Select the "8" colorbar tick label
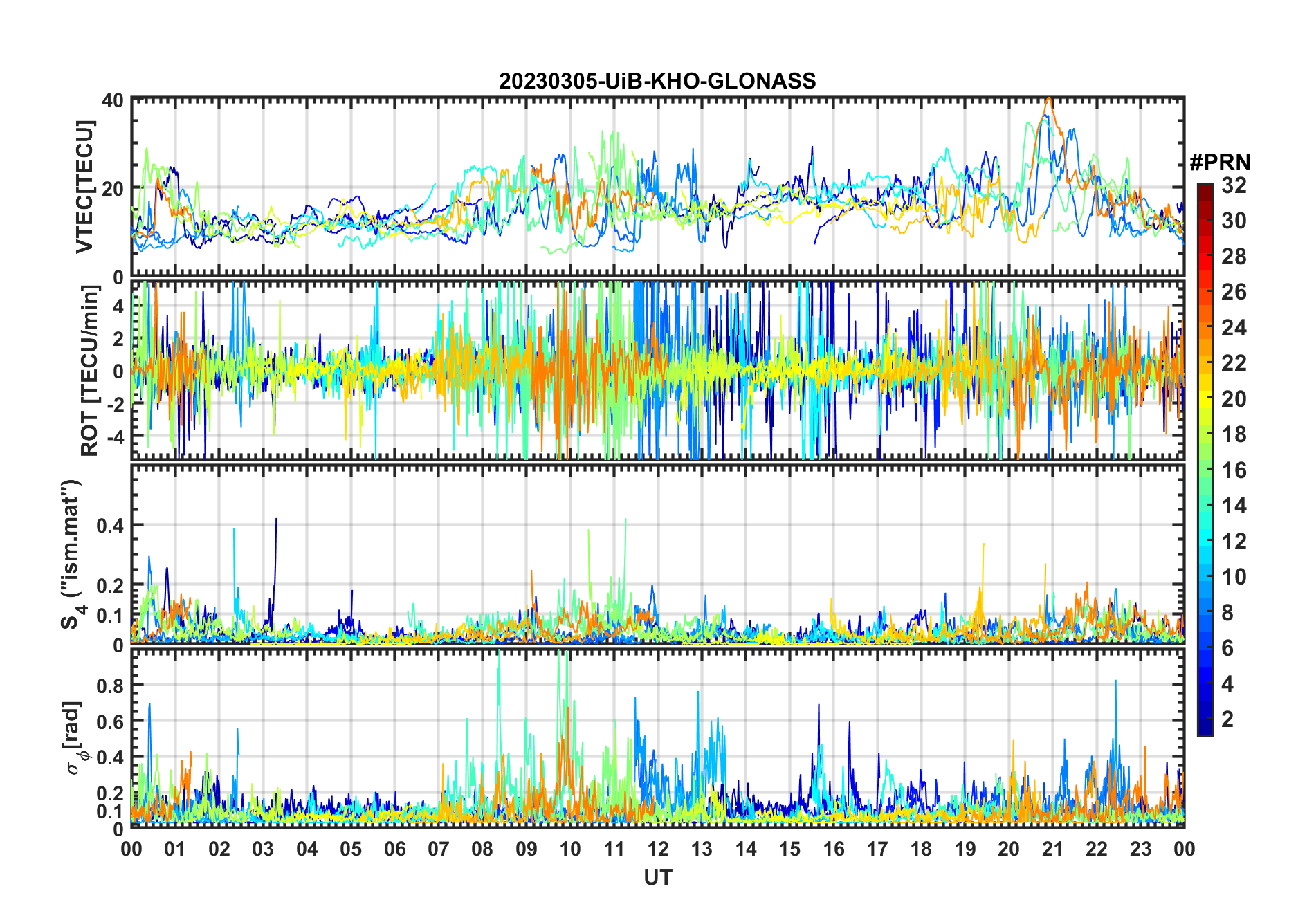Screen dimensions: 1316x920 click(1227, 613)
